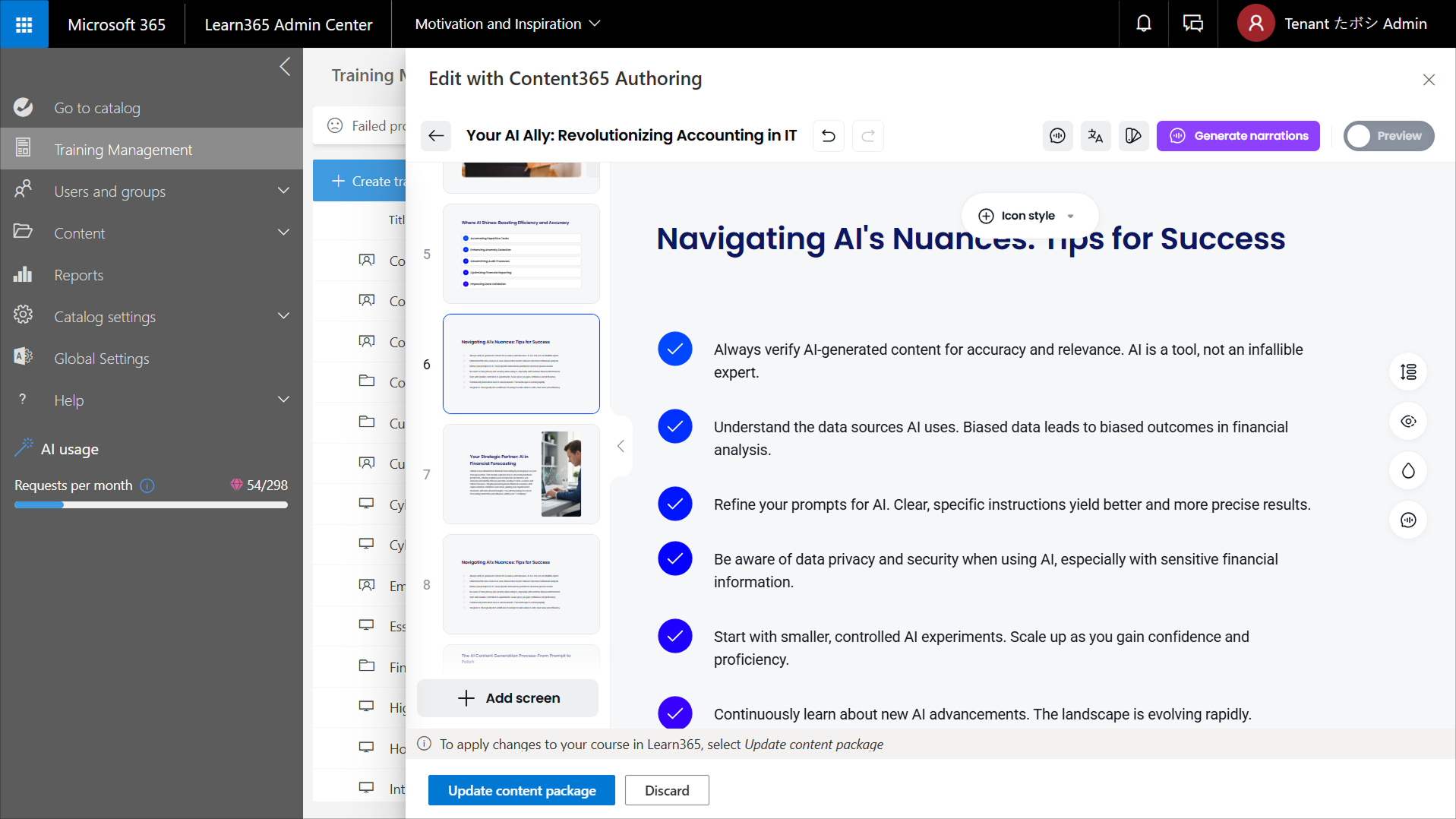Click the back arrow beside course title
The image size is (1456, 819).
436,136
